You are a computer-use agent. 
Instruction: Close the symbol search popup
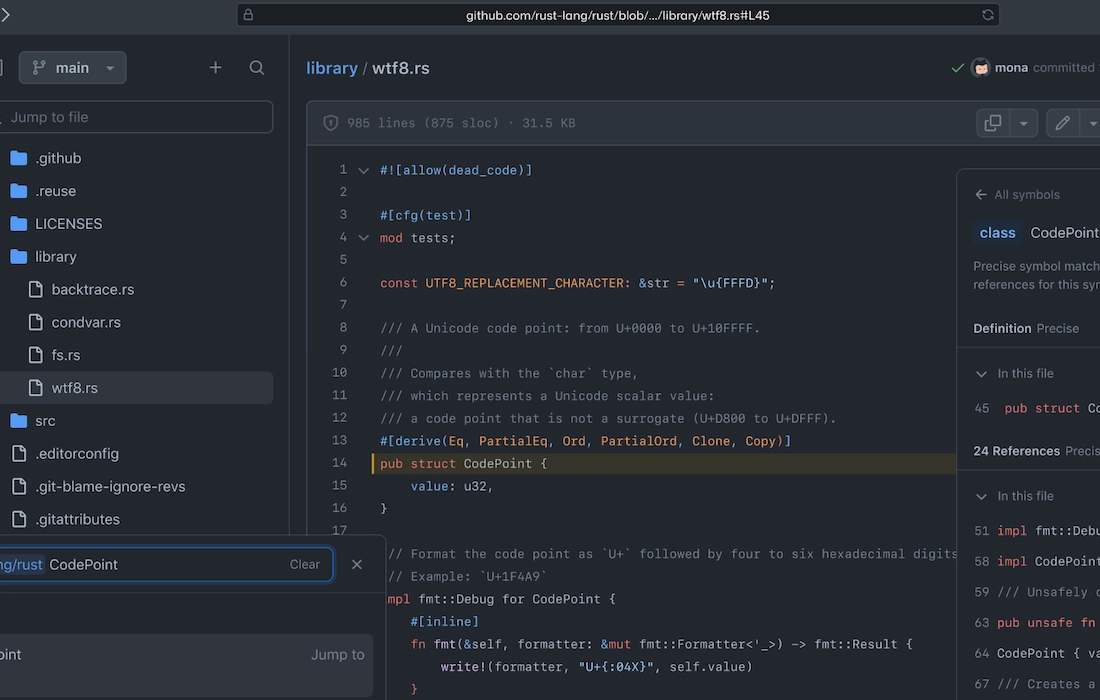click(x=357, y=564)
